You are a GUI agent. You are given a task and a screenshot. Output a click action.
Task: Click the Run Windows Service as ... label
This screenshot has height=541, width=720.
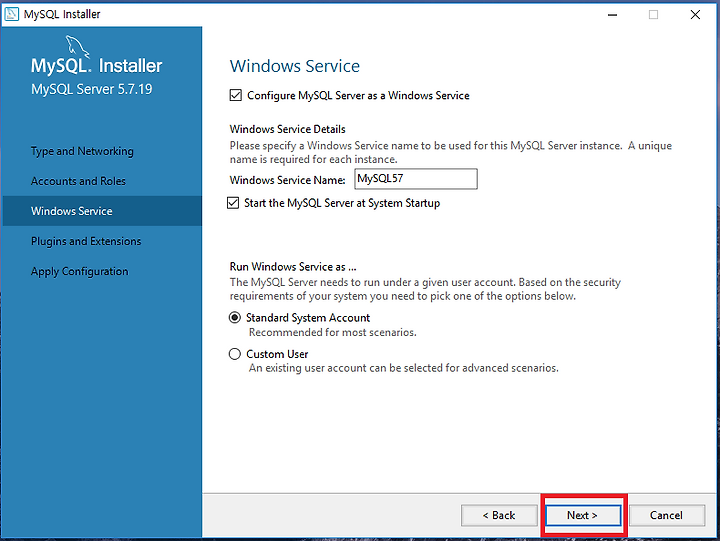pyautogui.click(x=293, y=267)
